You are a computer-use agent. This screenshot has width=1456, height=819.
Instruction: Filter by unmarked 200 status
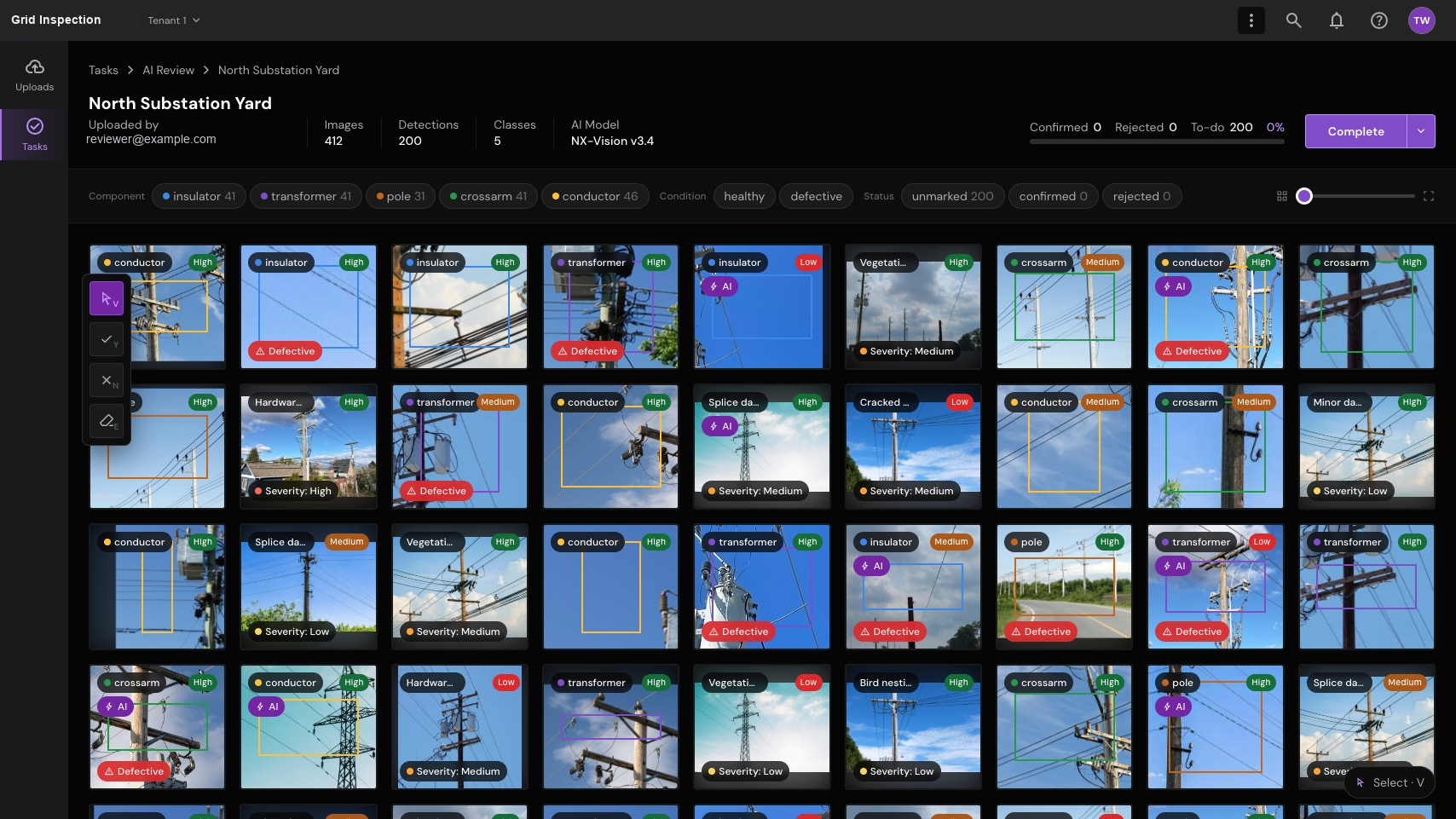click(952, 196)
